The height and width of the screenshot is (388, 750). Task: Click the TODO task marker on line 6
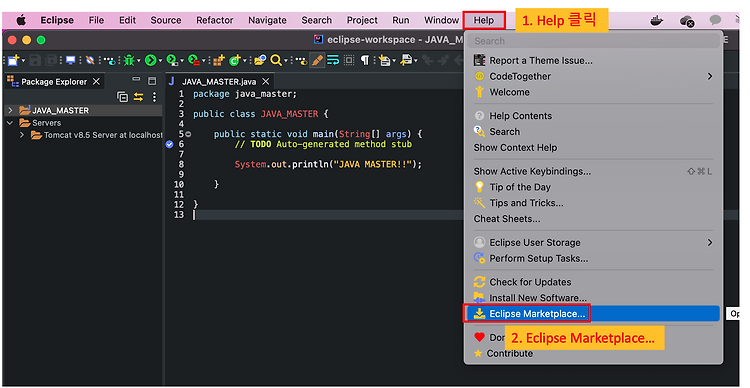coord(169,144)
